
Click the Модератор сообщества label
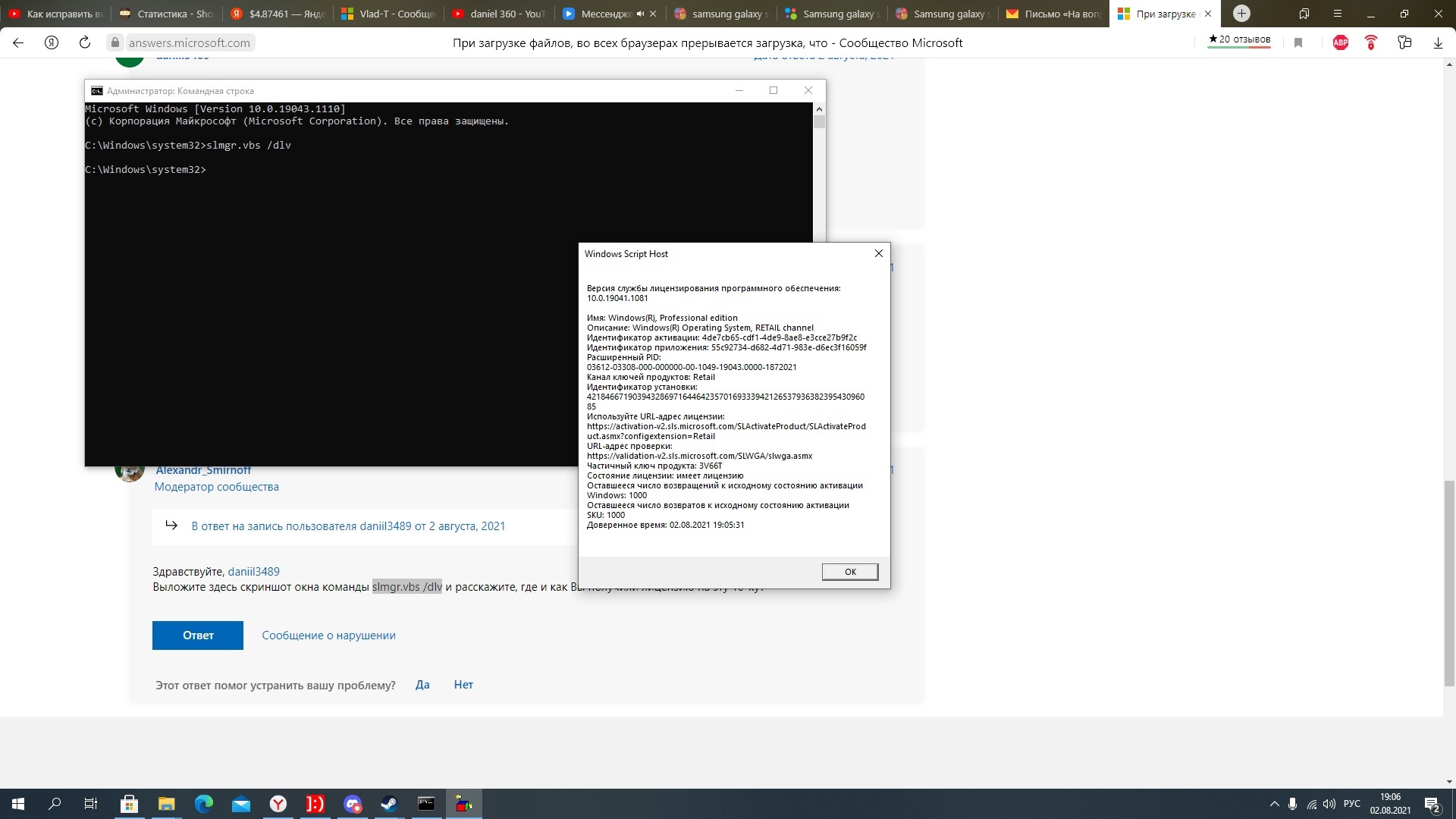(217, 487)
